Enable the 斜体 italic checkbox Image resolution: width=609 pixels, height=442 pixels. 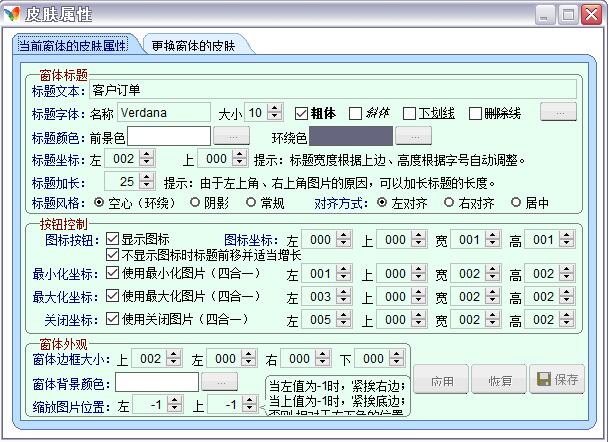355,113
